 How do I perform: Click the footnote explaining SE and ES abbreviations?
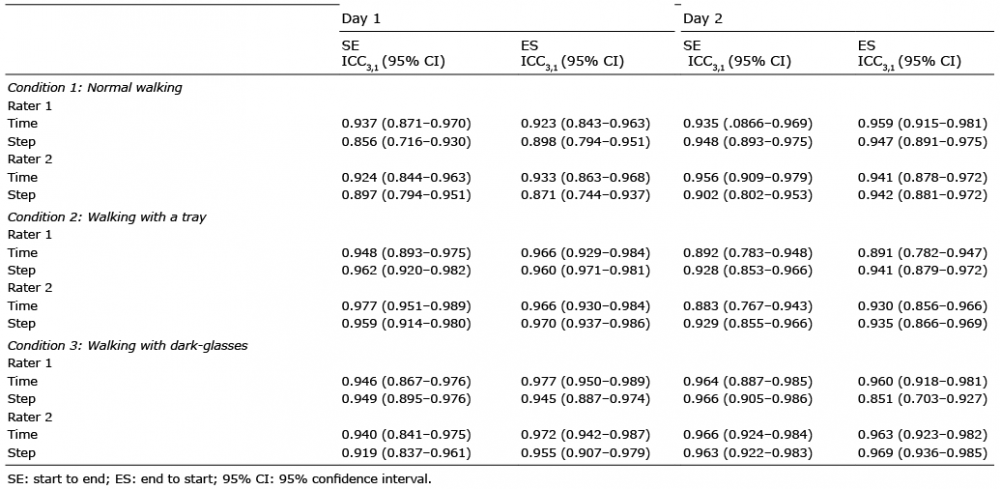[220, 479]
